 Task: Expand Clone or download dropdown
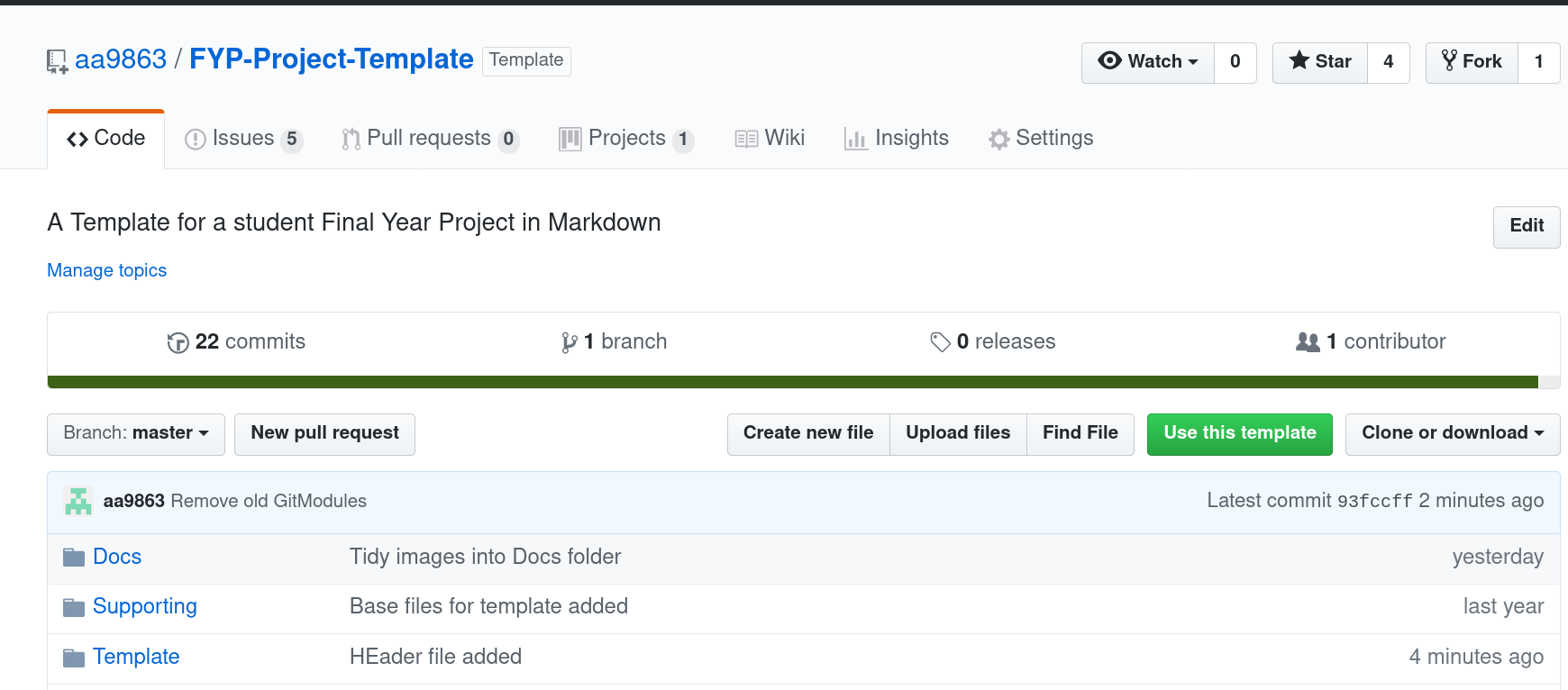coord(1453,434)
